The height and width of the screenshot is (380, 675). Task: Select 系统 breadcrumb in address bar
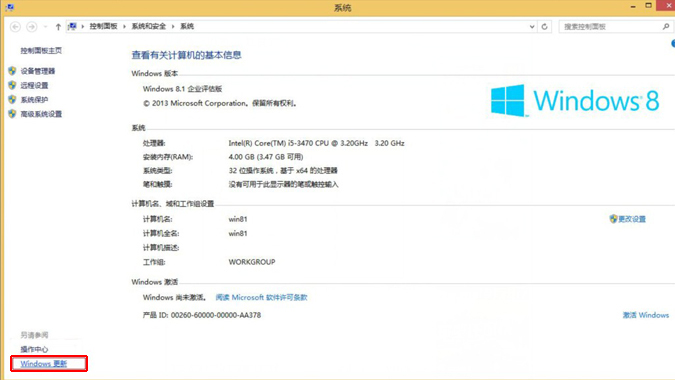[x=187, y=26]
